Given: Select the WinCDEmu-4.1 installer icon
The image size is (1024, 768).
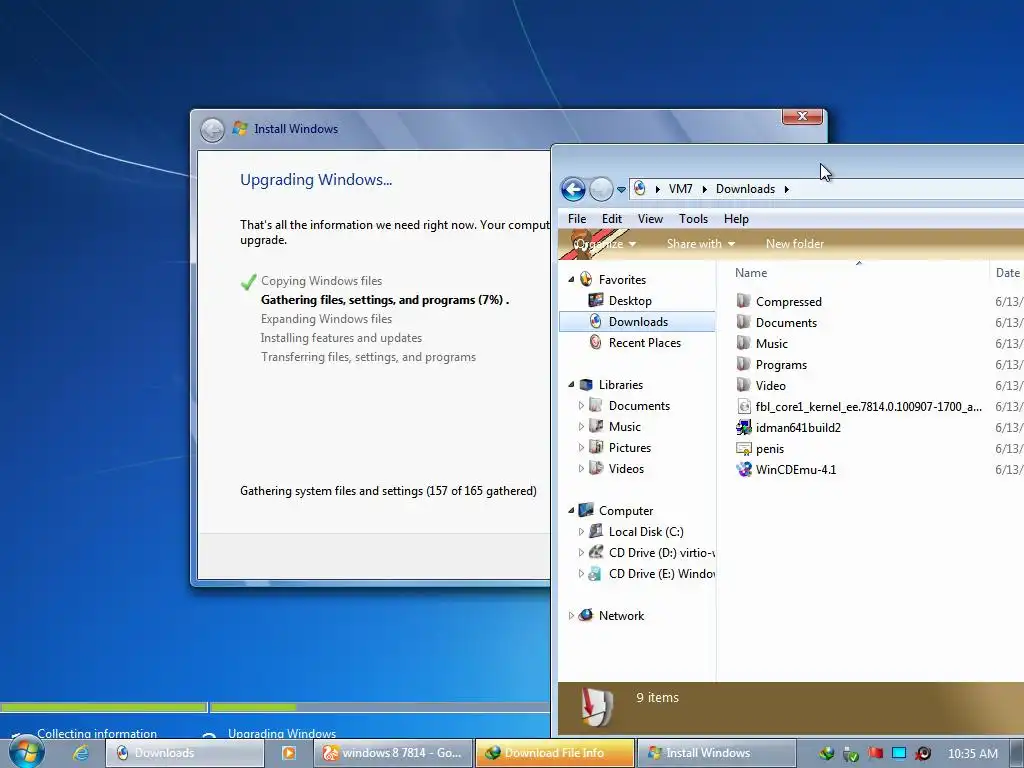Looking at the screenshot, I should (x=744, y=470).
